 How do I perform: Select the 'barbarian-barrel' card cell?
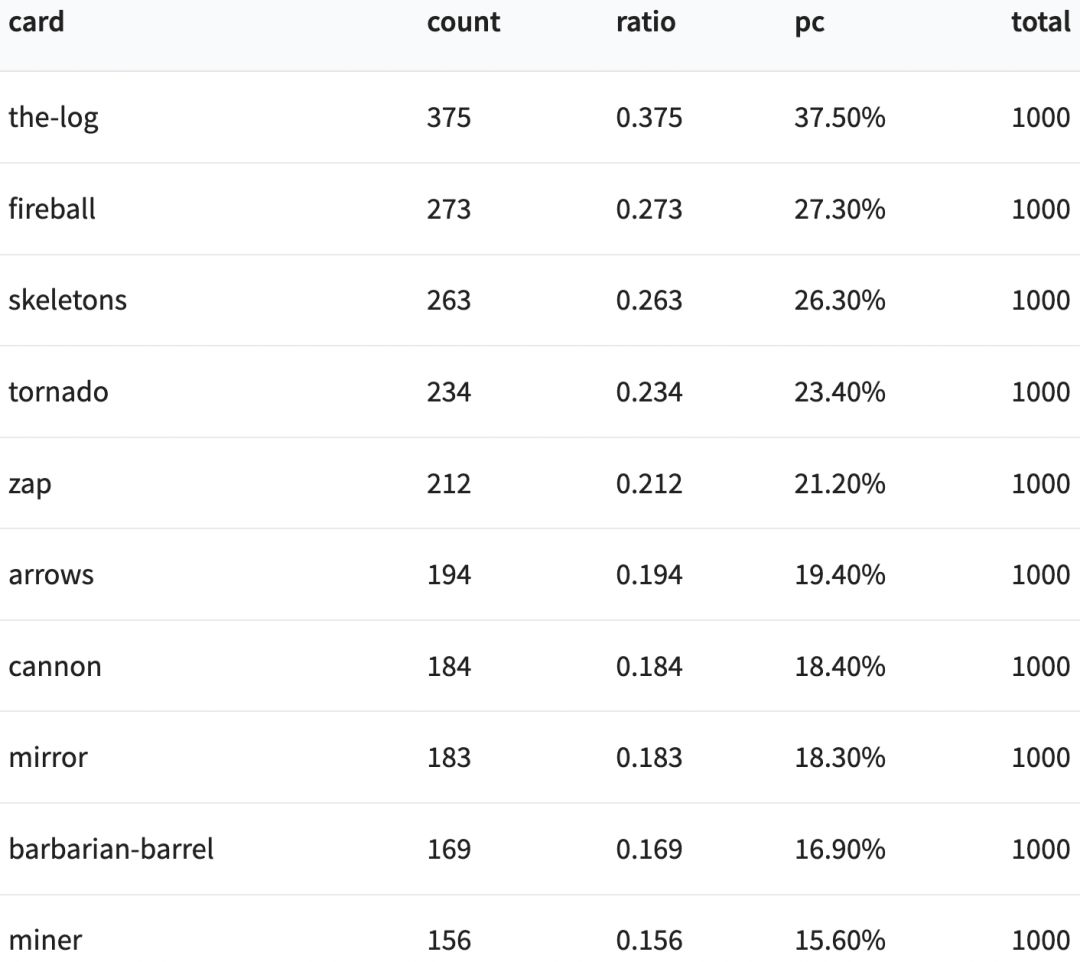point(111,849)
